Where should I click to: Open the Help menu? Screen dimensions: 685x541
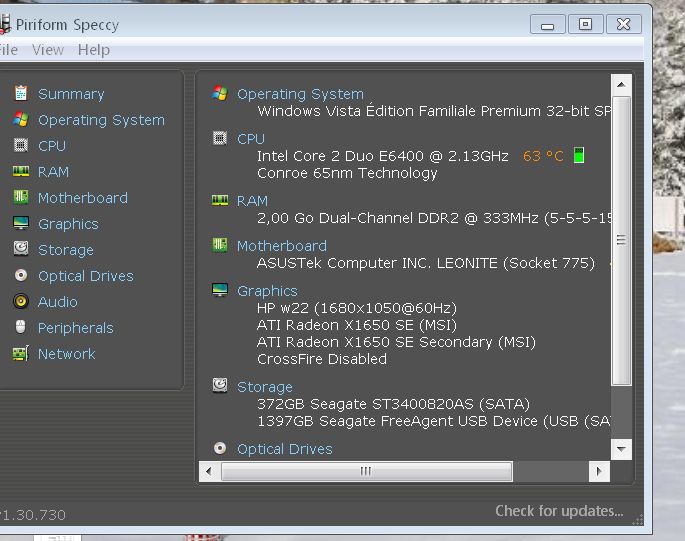pyautogui.click(x=94, y=50)
